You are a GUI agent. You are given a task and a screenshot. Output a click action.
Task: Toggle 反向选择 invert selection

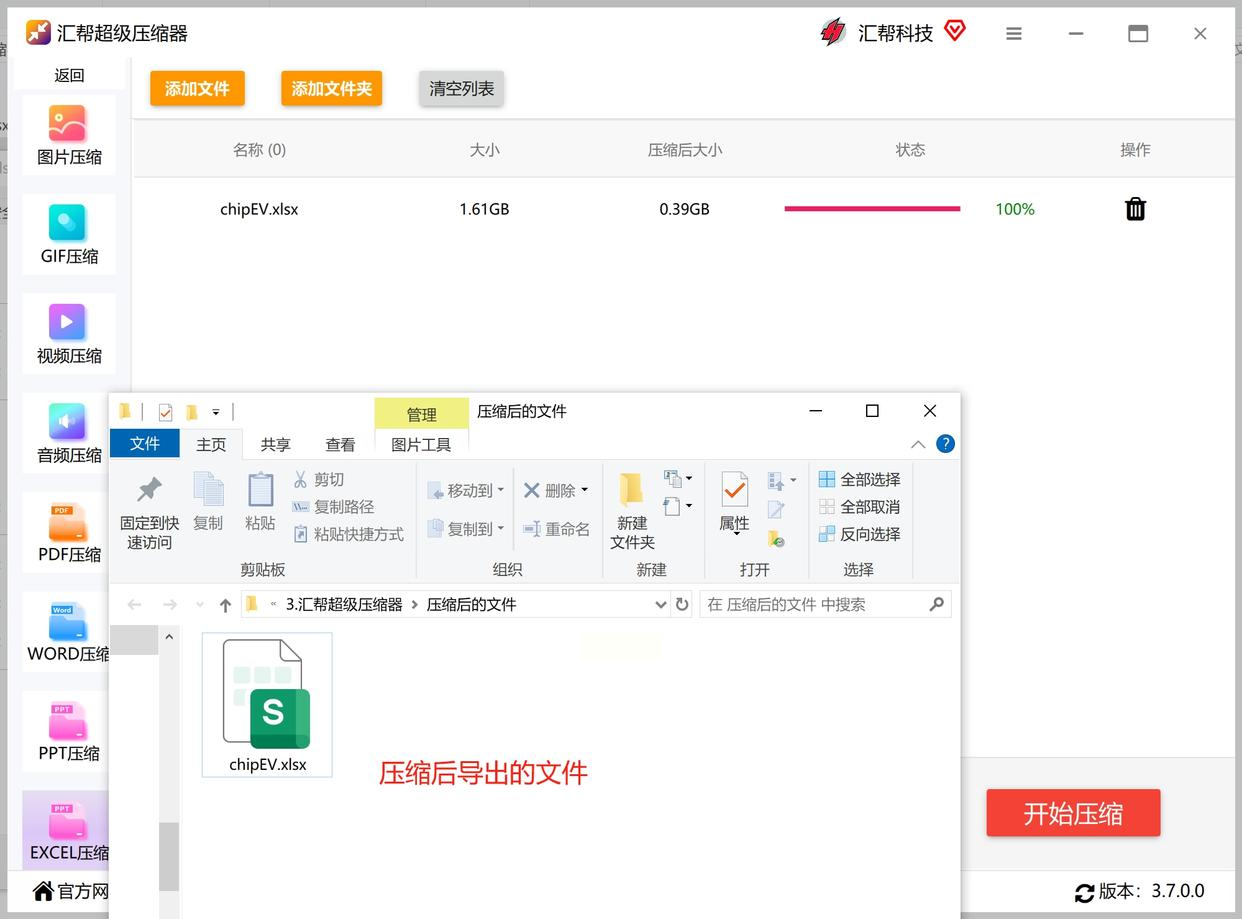tap(860, 534)
